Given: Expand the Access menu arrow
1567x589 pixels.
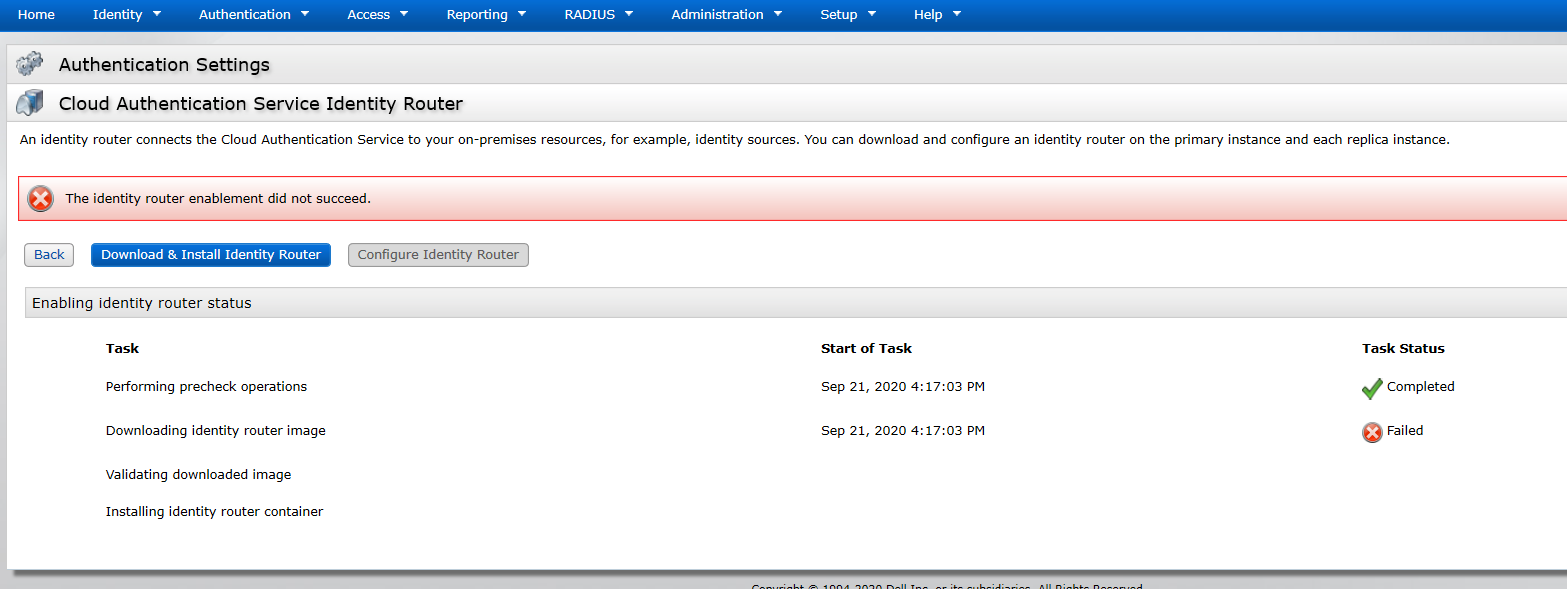Looking at the screenshot, I should click(x=404, y=14).
